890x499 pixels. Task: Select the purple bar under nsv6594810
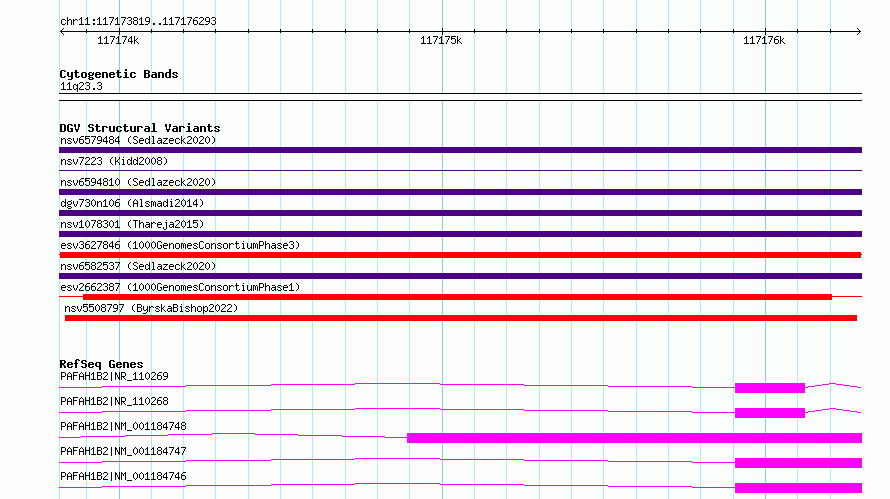point(460,192)
